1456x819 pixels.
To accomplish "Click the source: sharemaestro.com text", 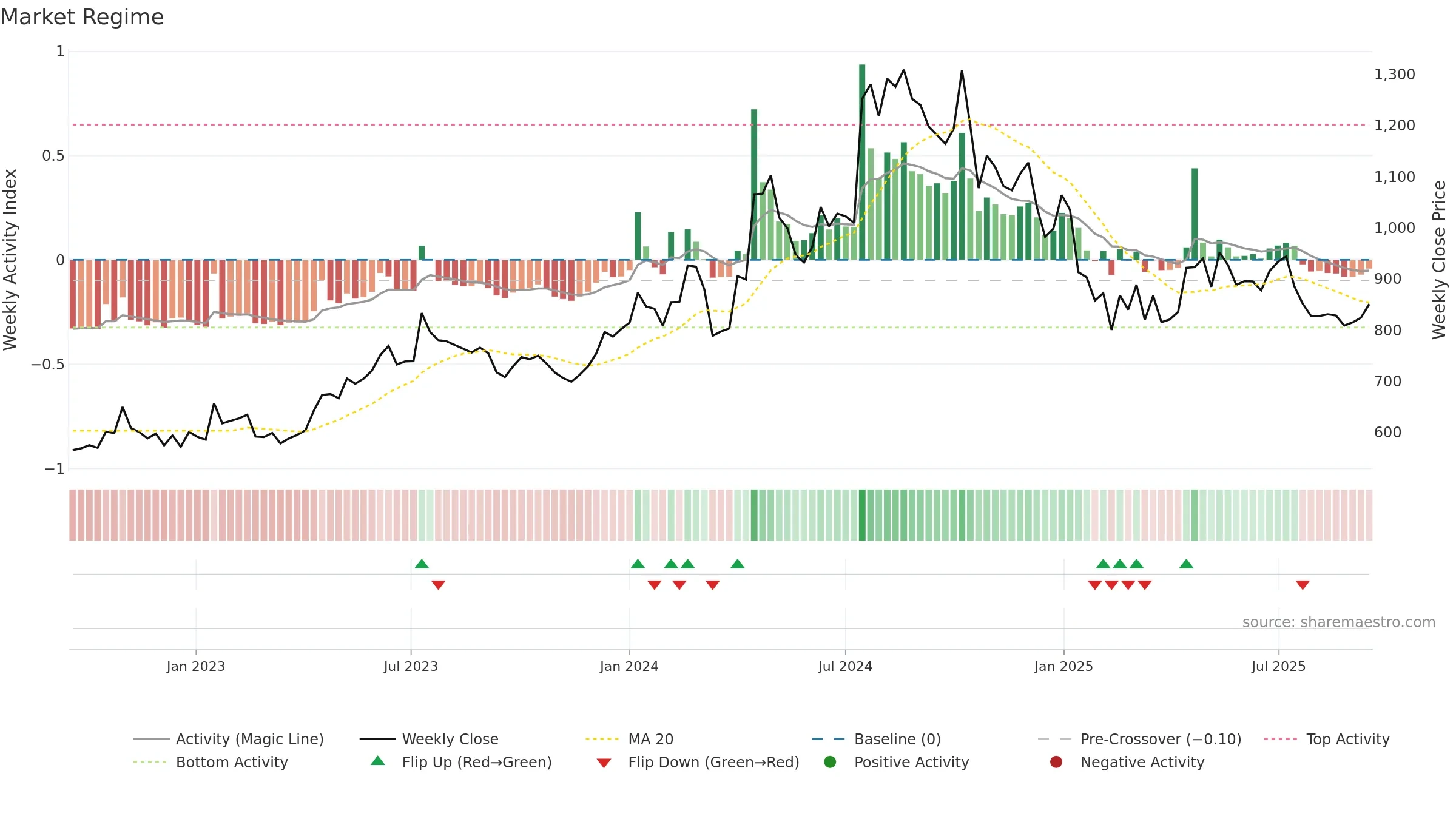I will [x=1339, y=622].
